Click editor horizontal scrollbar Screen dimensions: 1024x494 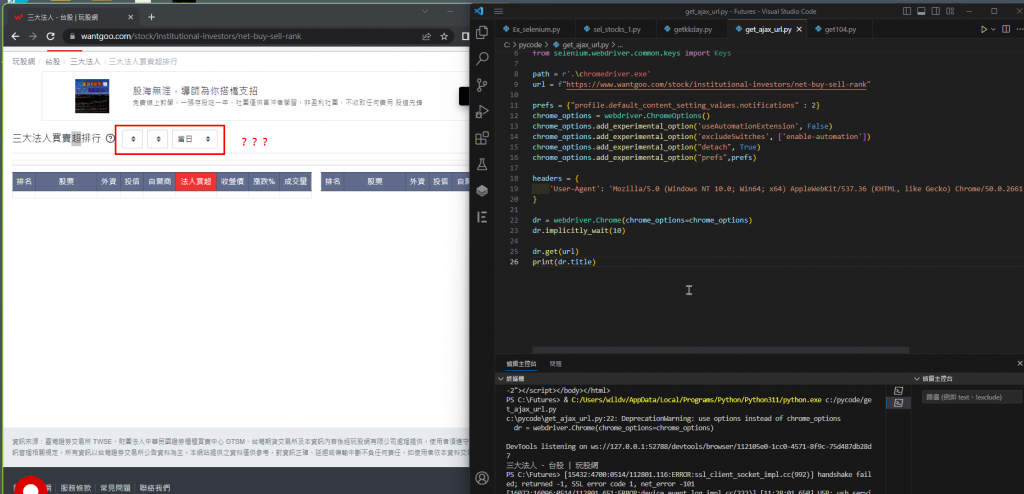tap(720, 350)
